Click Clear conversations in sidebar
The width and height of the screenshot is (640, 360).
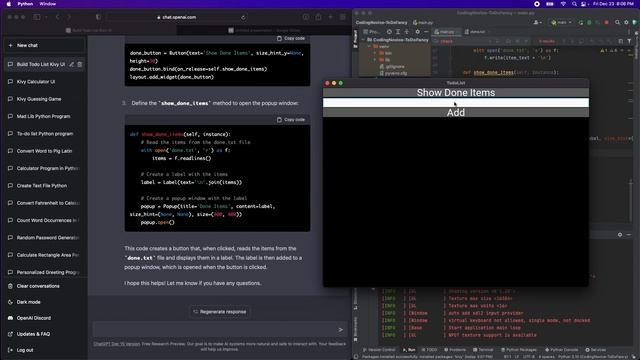(44, 286)
